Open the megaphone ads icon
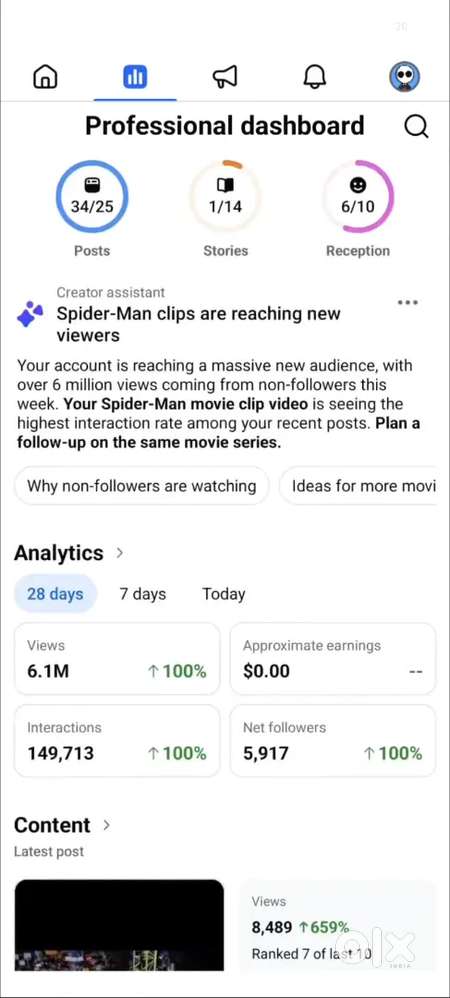 (225, 77)
